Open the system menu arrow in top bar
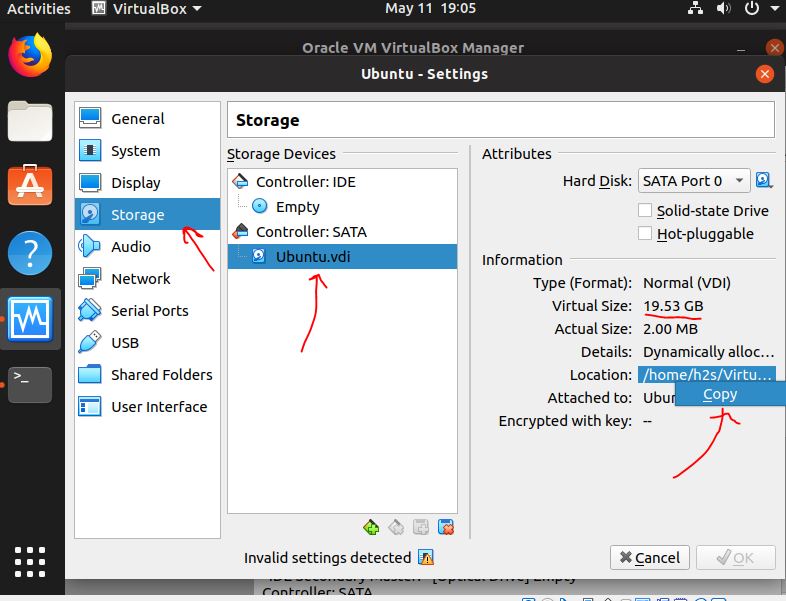Image resolution: width=786 pixels, height=601 pixels. [774, 8]
